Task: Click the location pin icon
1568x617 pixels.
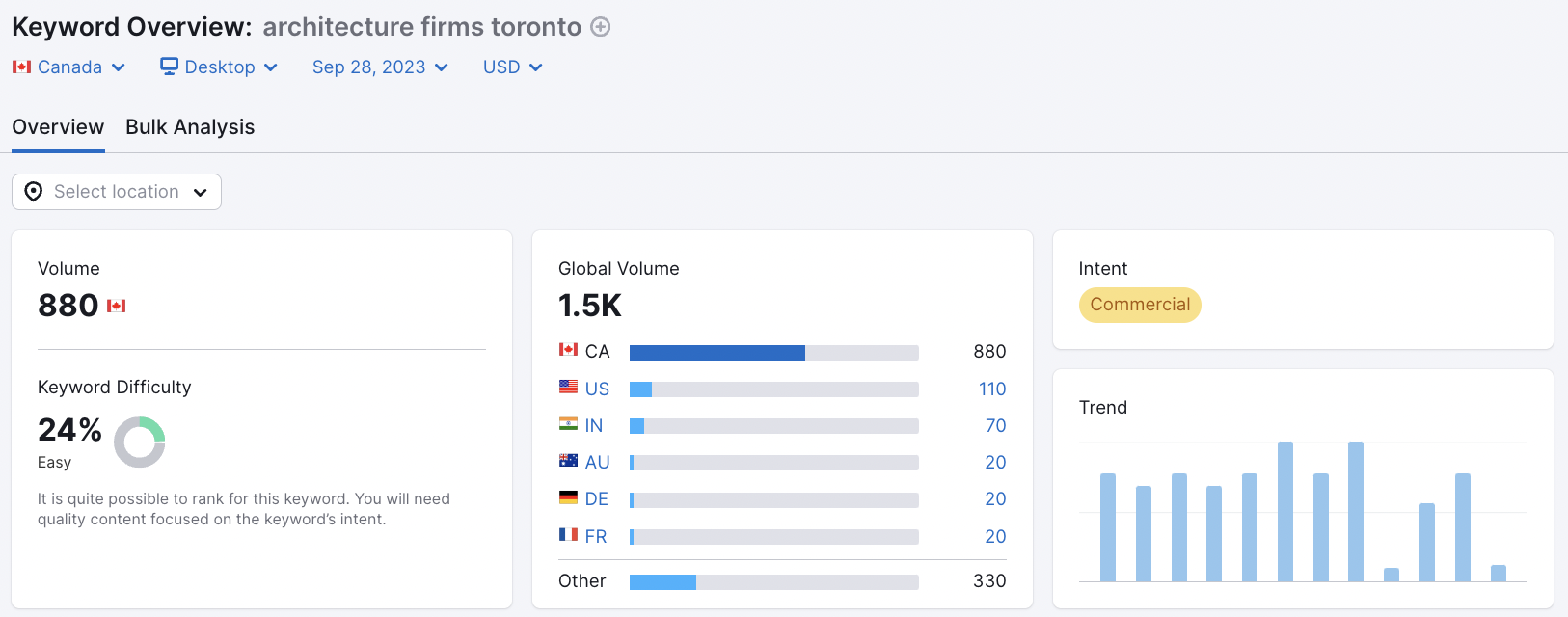Action: pyautogui.click(x=34, y=192)
